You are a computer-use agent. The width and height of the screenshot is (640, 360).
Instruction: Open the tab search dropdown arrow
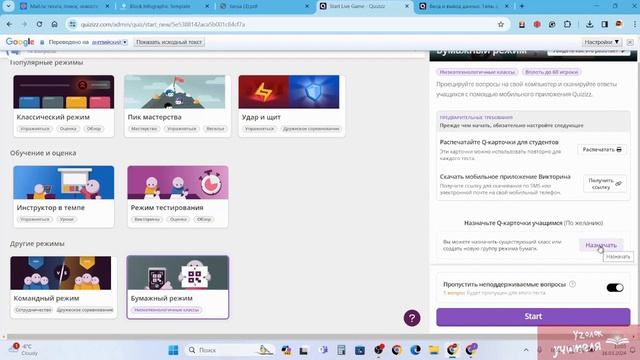pyautogui.click(x=9, y=6)
